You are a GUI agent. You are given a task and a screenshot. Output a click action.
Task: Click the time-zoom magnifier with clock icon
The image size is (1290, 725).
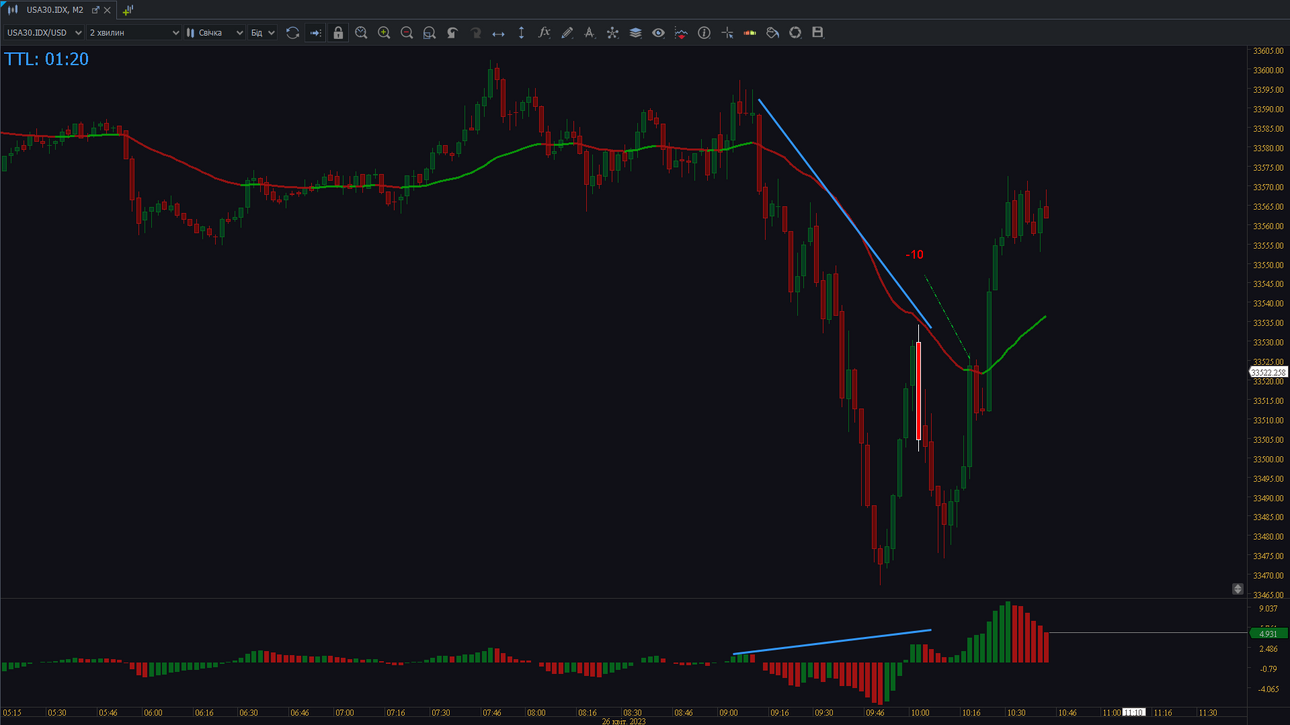[361, 33]
